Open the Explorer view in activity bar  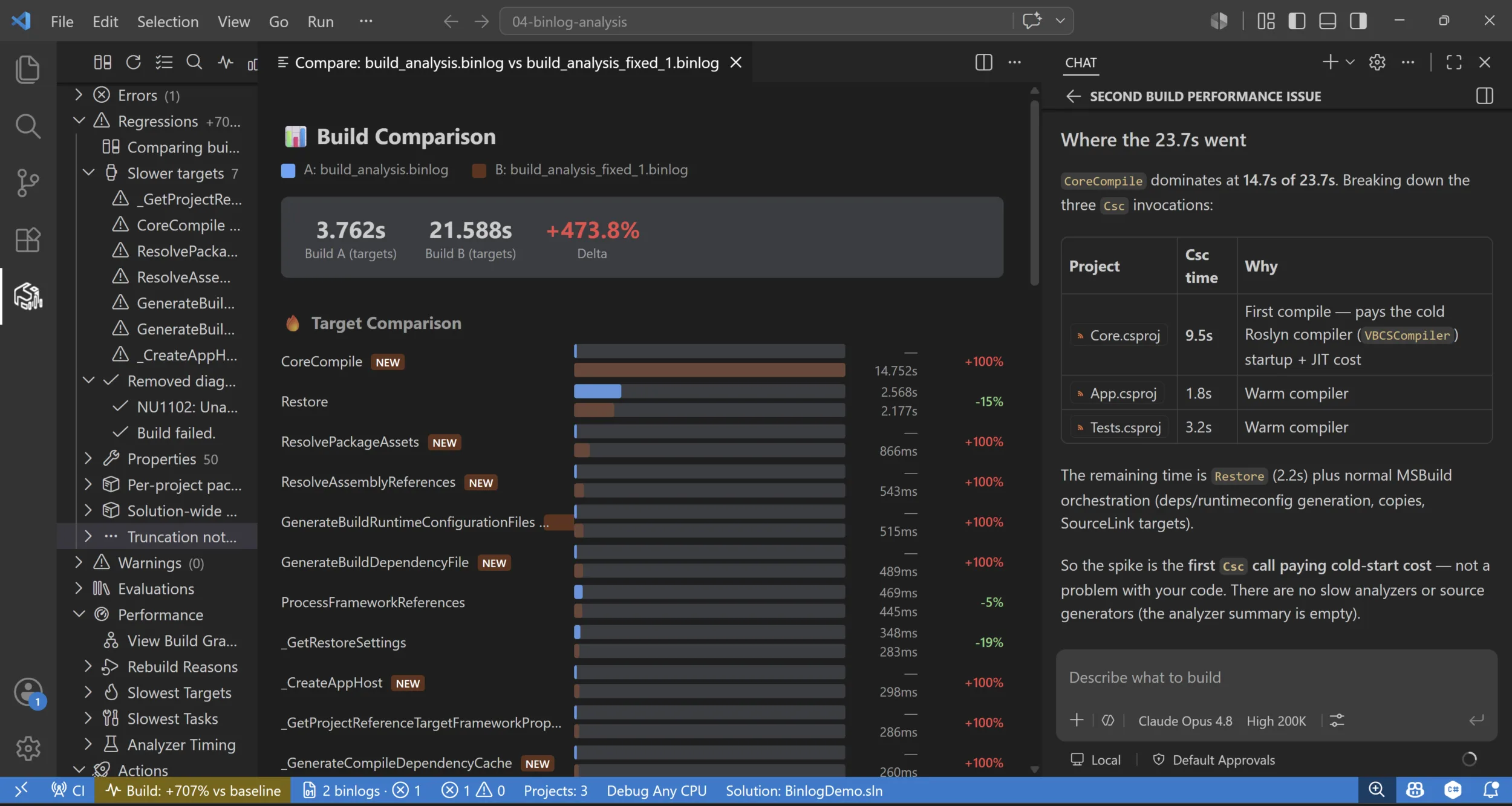pyautogui.click(x=28, y=69)
